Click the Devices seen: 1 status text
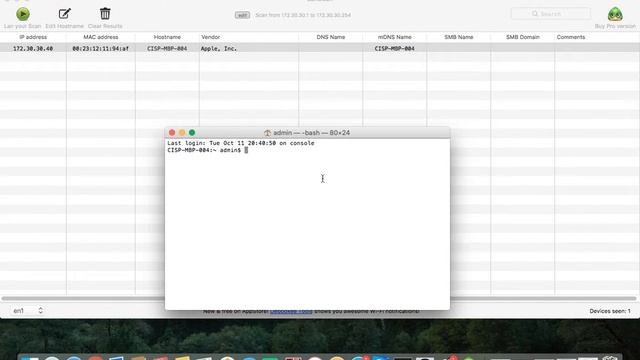 click(x=610, y=311)
